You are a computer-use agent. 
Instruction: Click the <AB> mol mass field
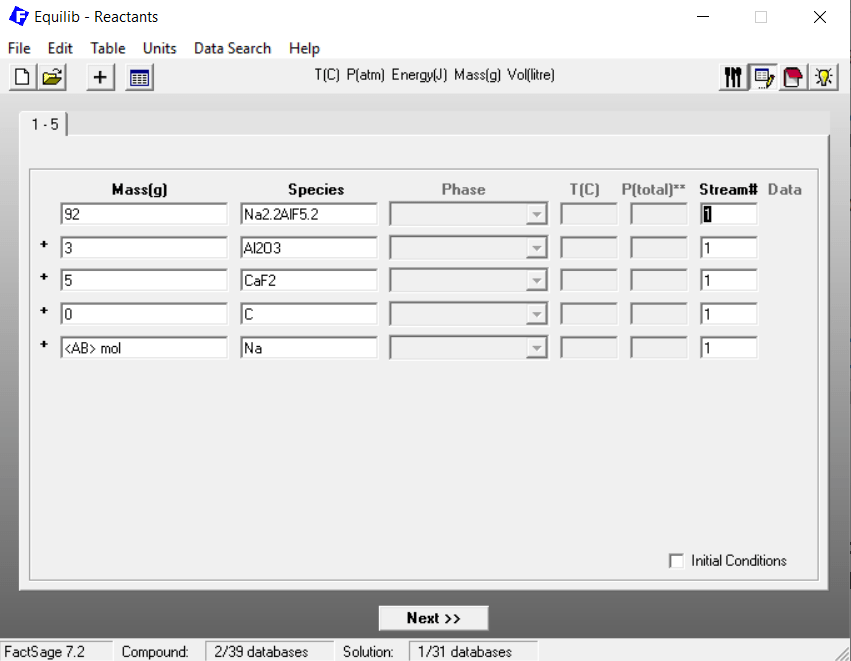click(x=144, y=348)
